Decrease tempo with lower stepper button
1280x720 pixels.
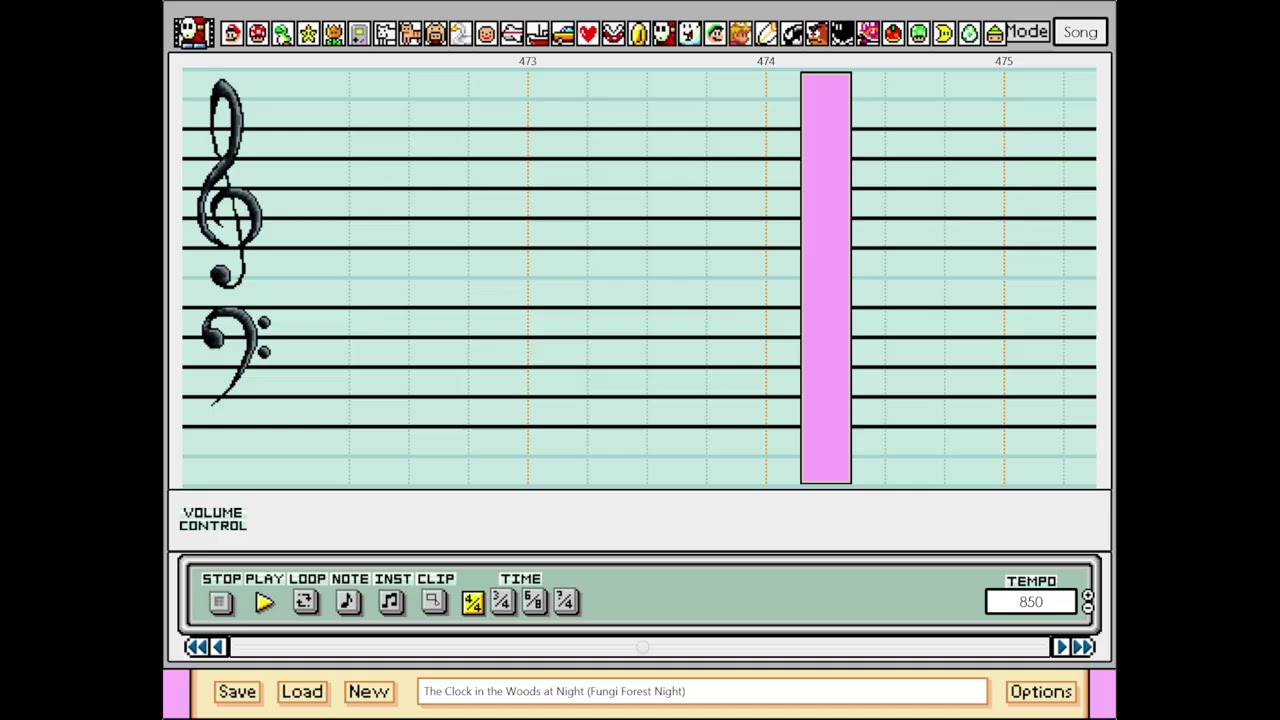point(1088,608)
